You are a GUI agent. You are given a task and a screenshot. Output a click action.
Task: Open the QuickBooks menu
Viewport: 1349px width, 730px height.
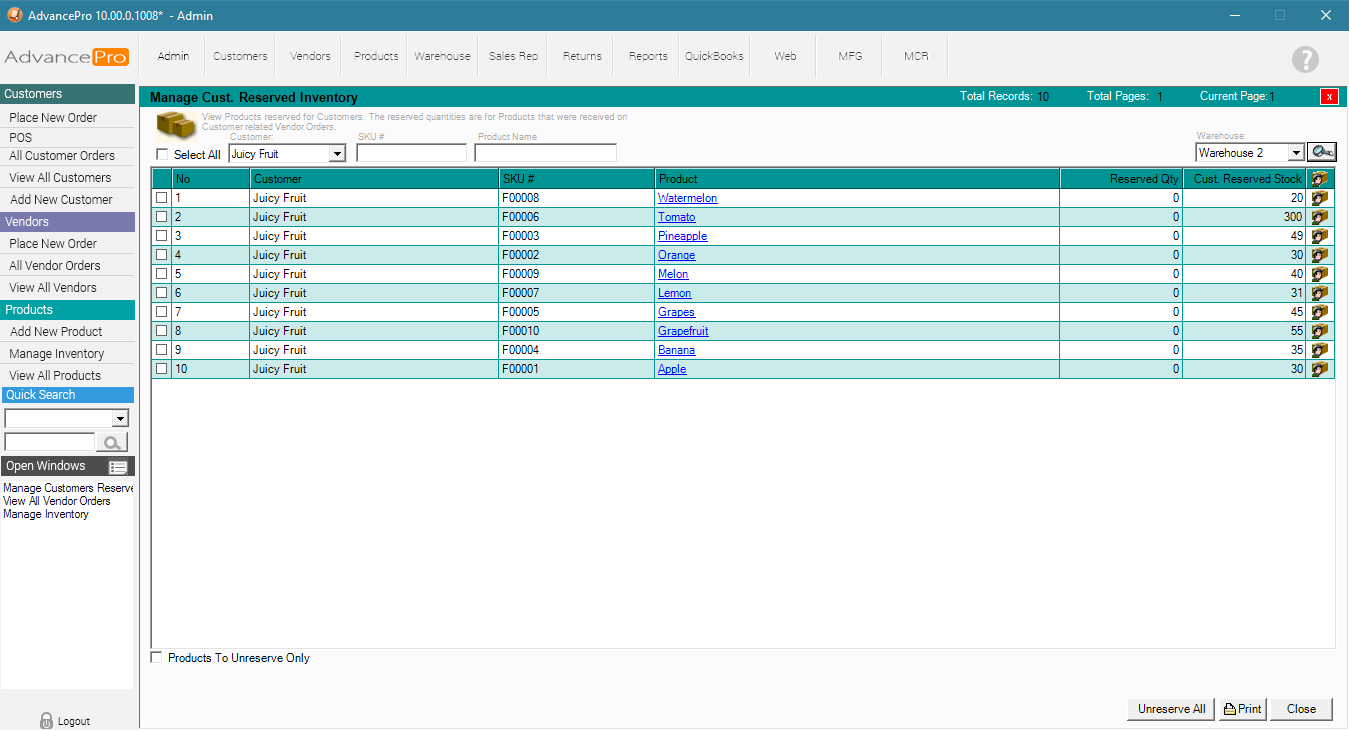[x=714, y=56]
